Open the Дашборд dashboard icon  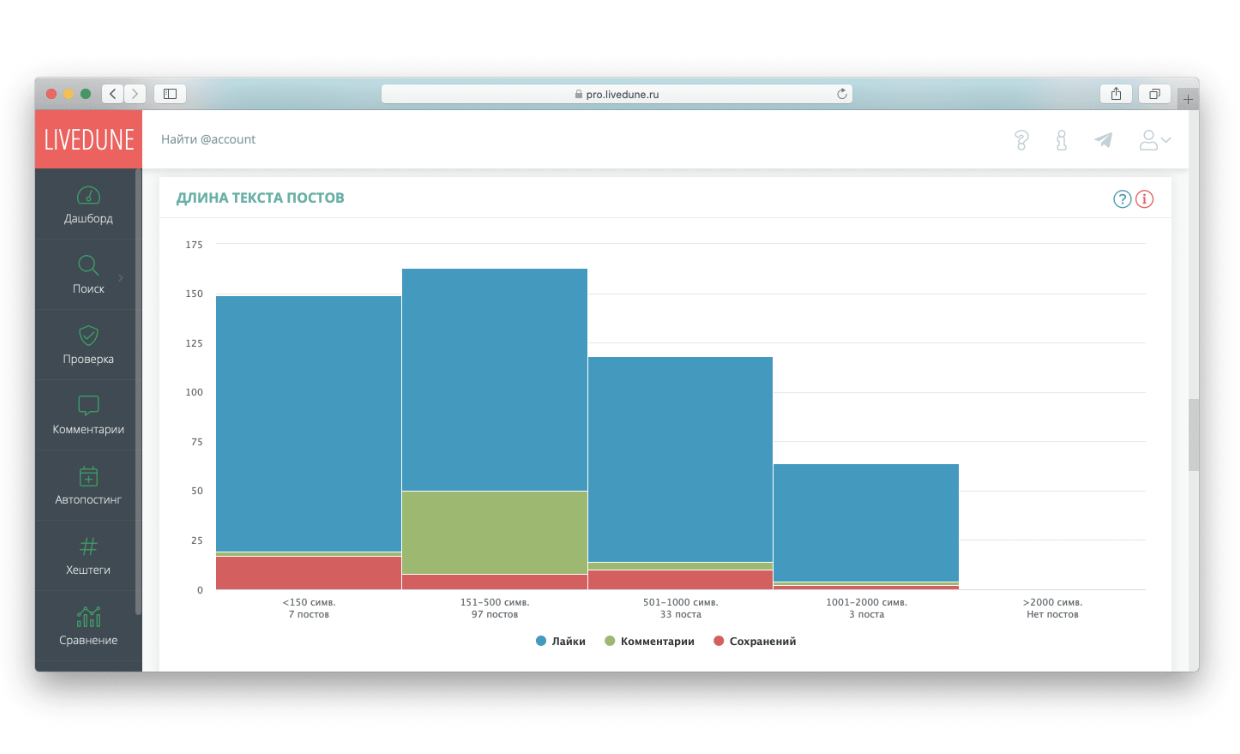[x=88, y=195]
